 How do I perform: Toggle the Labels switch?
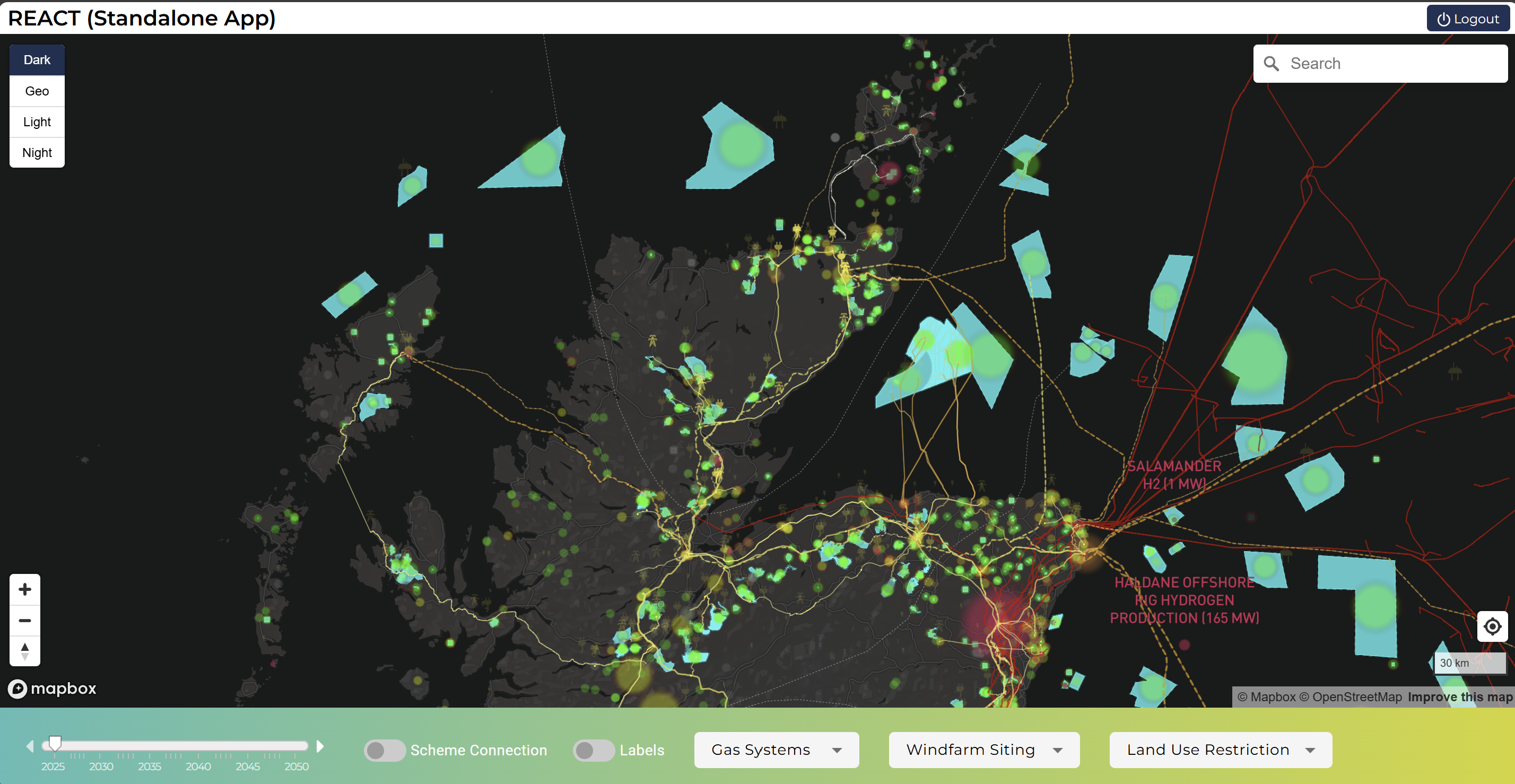tap(594, 750)
